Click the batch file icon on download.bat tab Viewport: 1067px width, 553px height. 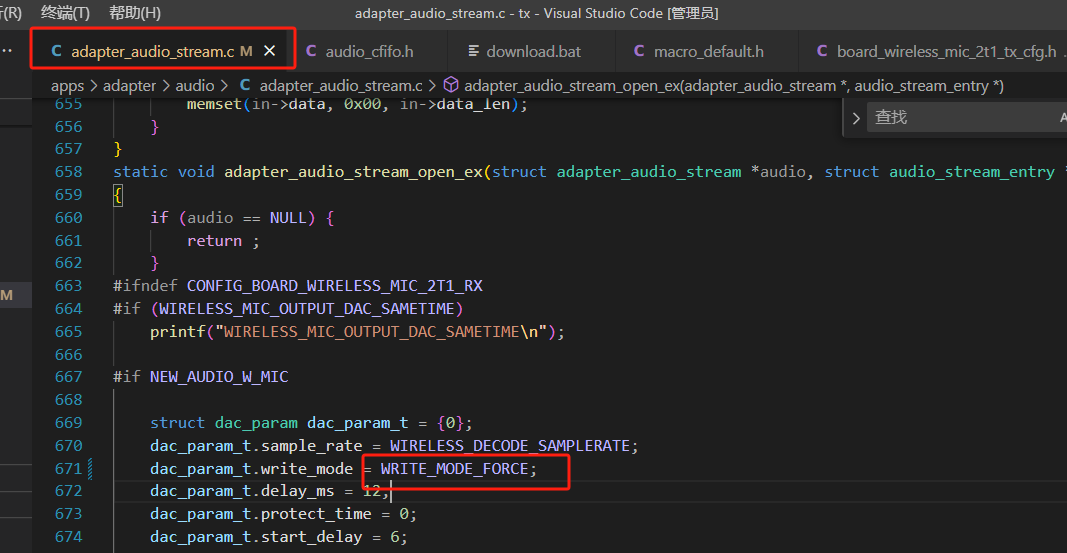tap(474, 51)
